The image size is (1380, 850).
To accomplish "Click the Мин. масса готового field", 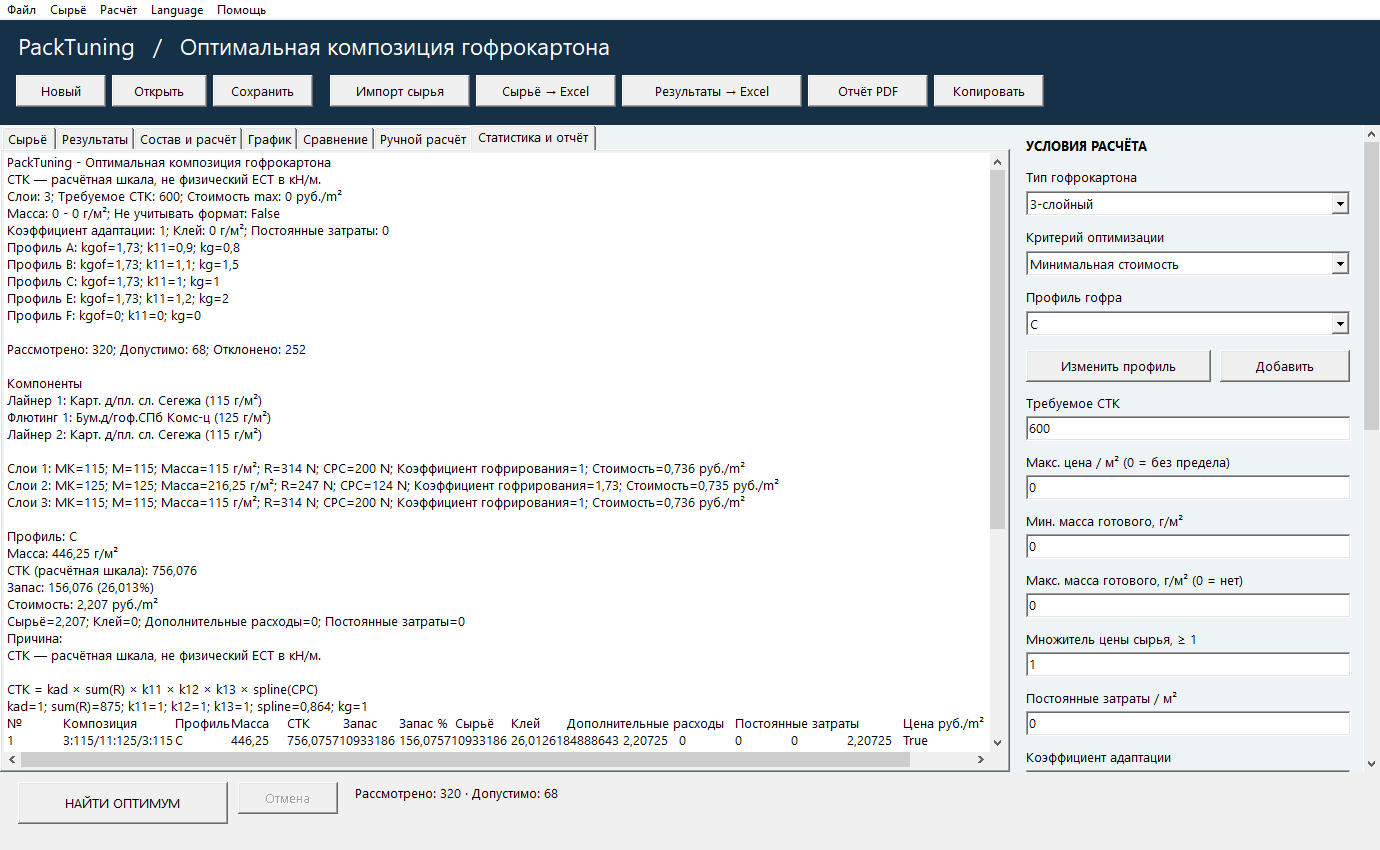I will click(x=1187, y=546).
